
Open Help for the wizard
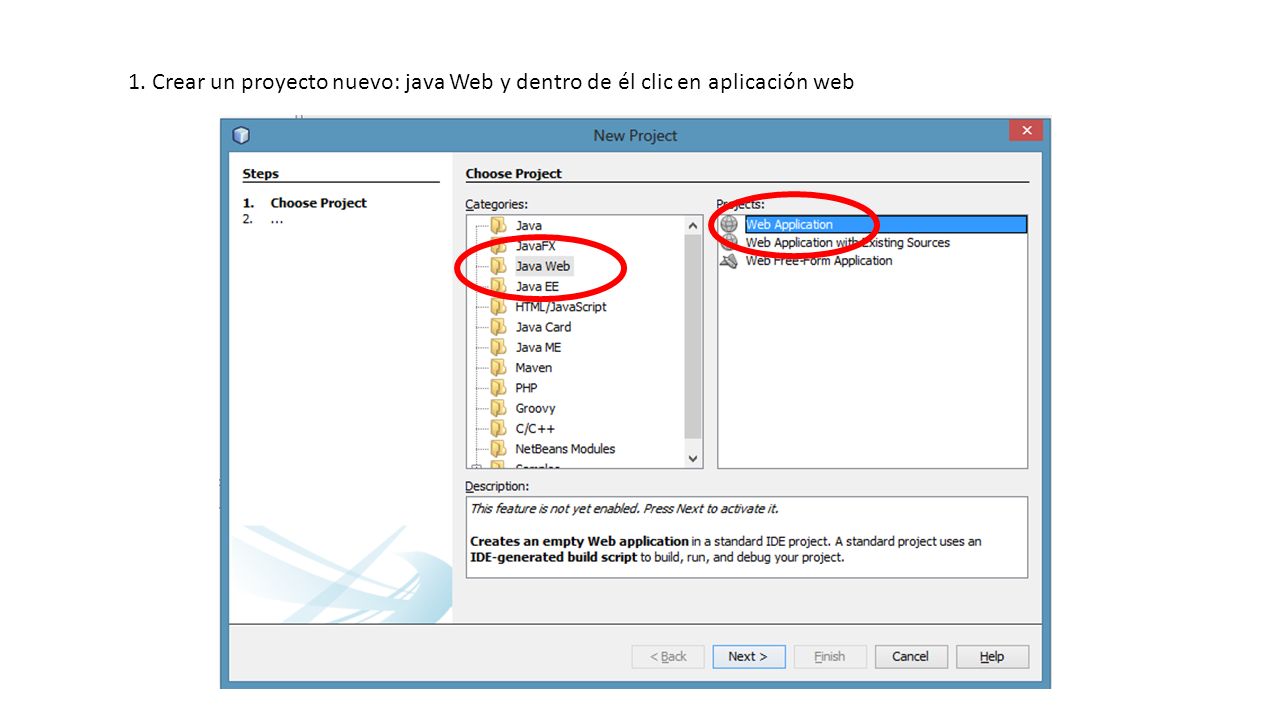pyautogui.click(x=992, y=657)
